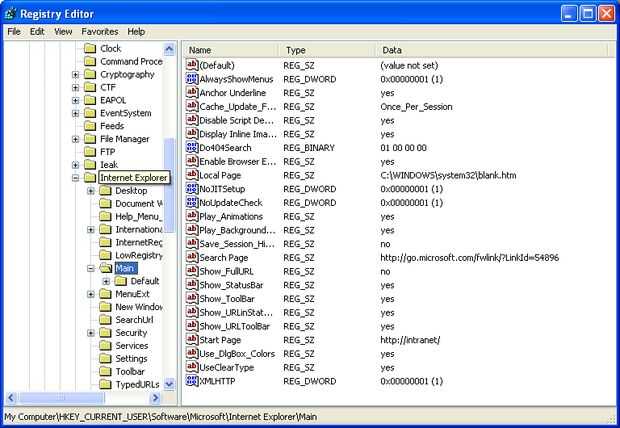Click the string icon for Anchor Underline
The image size is (620, 428).
(x=192, y=93)
